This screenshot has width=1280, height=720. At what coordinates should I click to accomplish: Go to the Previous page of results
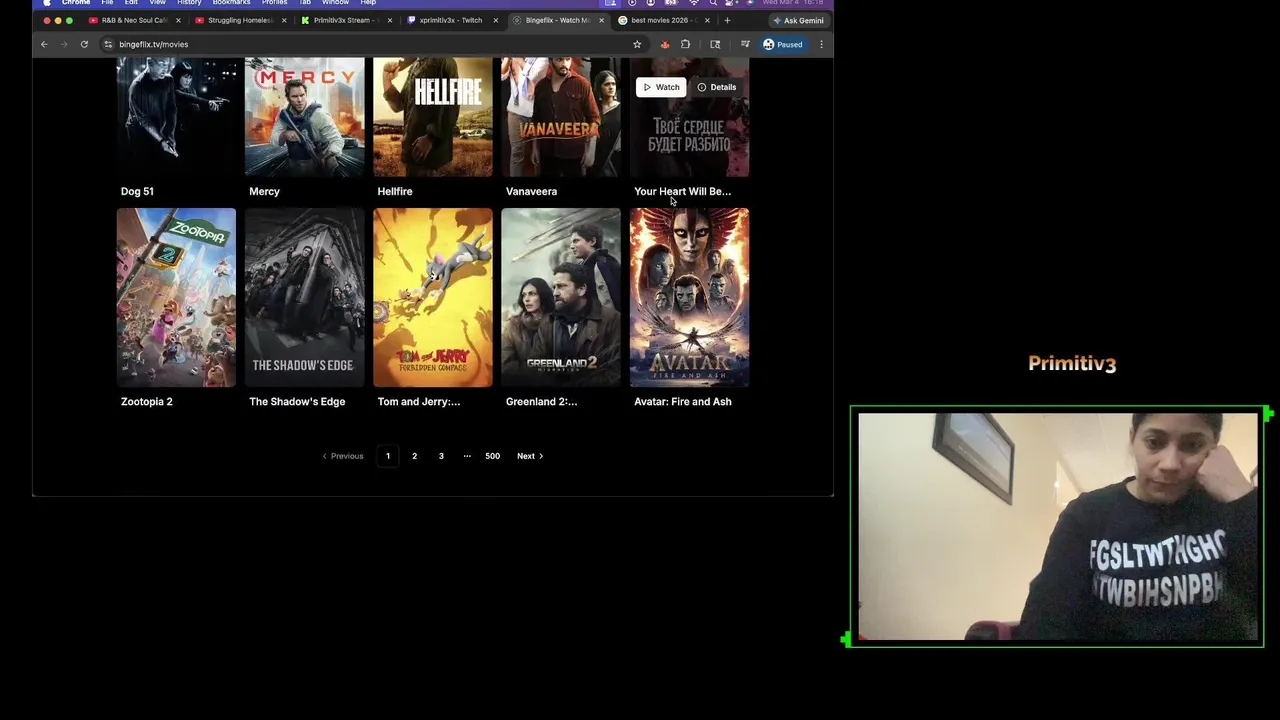click(342, 456)
